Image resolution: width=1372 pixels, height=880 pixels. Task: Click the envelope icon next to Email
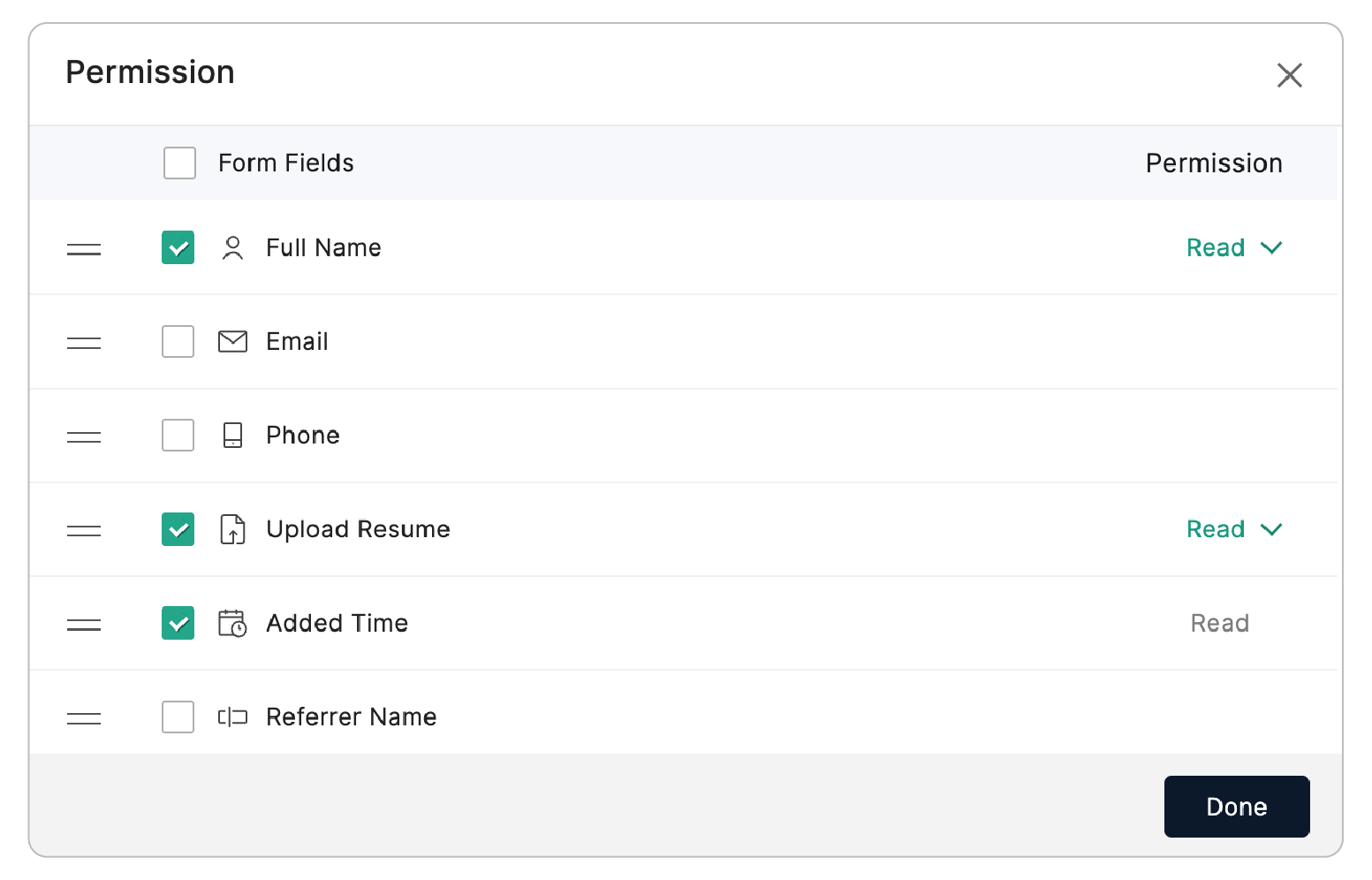233,342
